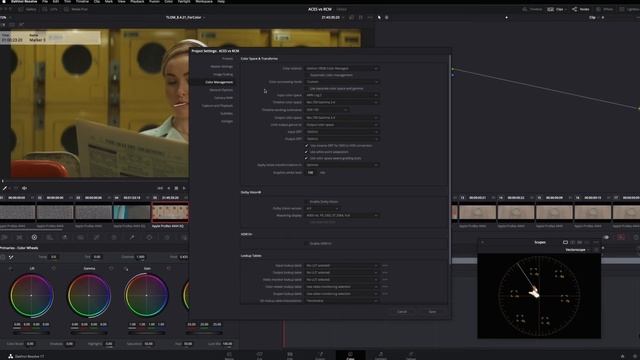Select the Color Wheels palette icon
The width and height of the screenshot is (640, 360).
34,237
